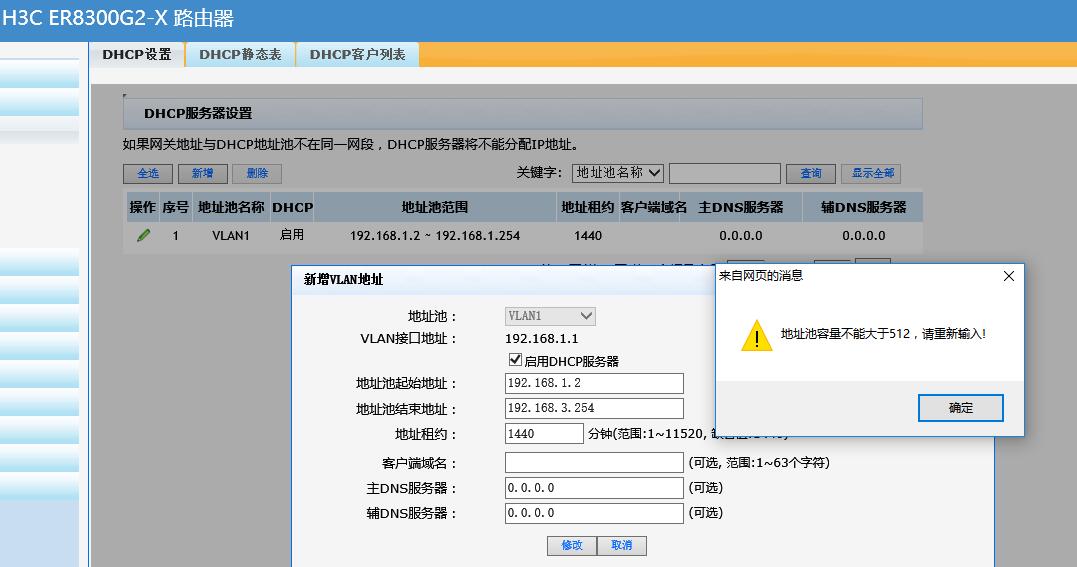Click the 客户端域名 column header

tap(653, 207)
